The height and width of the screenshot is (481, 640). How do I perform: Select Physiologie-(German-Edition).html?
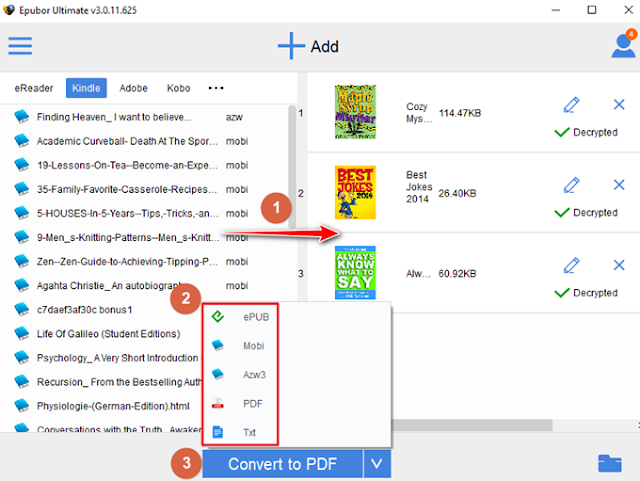tap(113, 406)
